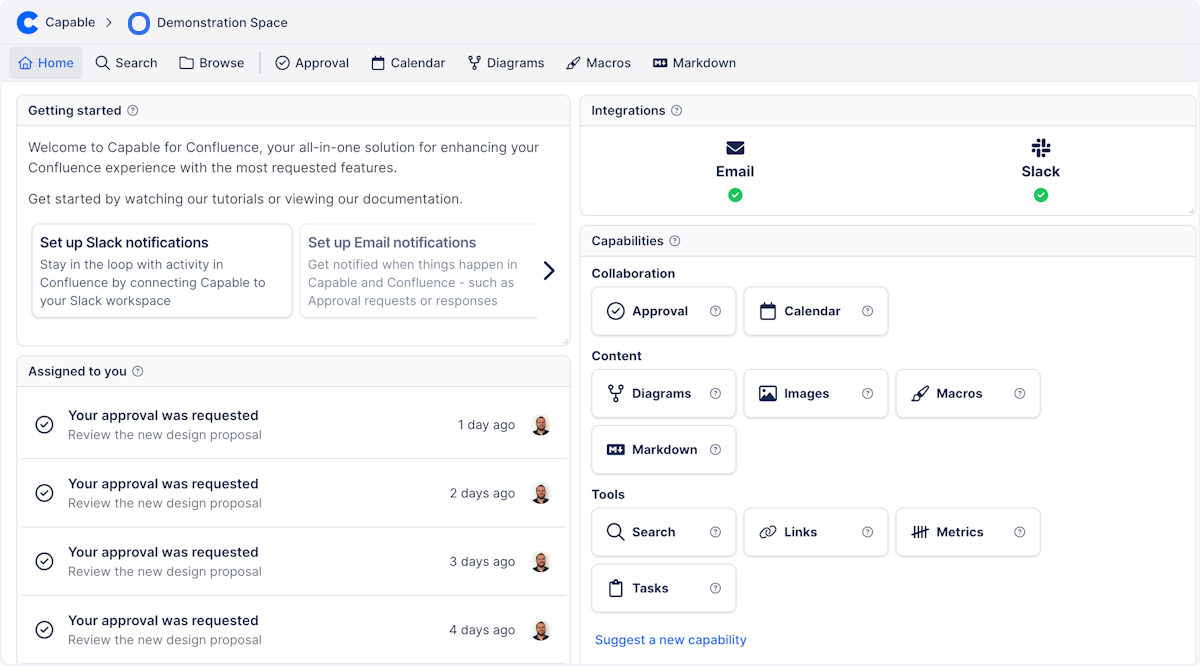Open Set up Slack notifications tutorial card

tap(162, 271)
